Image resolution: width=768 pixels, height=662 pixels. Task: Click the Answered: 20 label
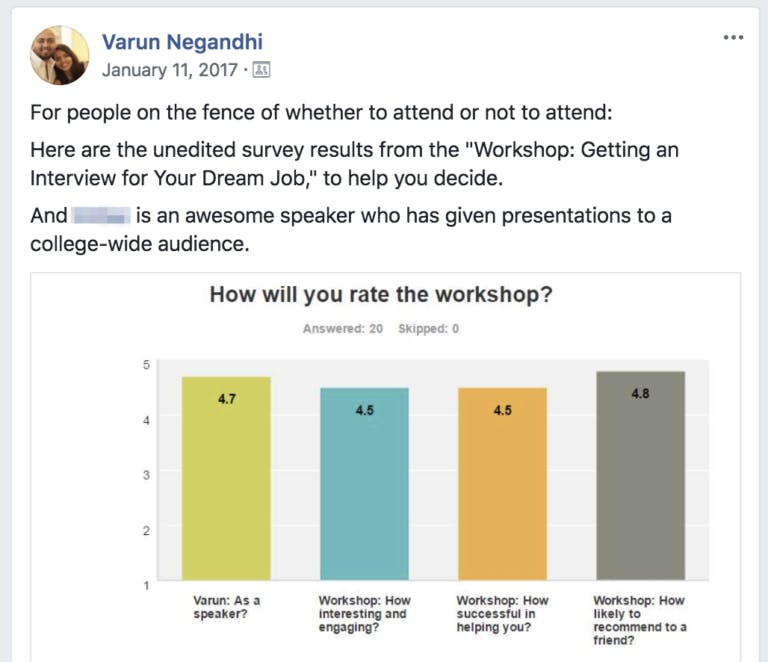(x=343, y=329)
